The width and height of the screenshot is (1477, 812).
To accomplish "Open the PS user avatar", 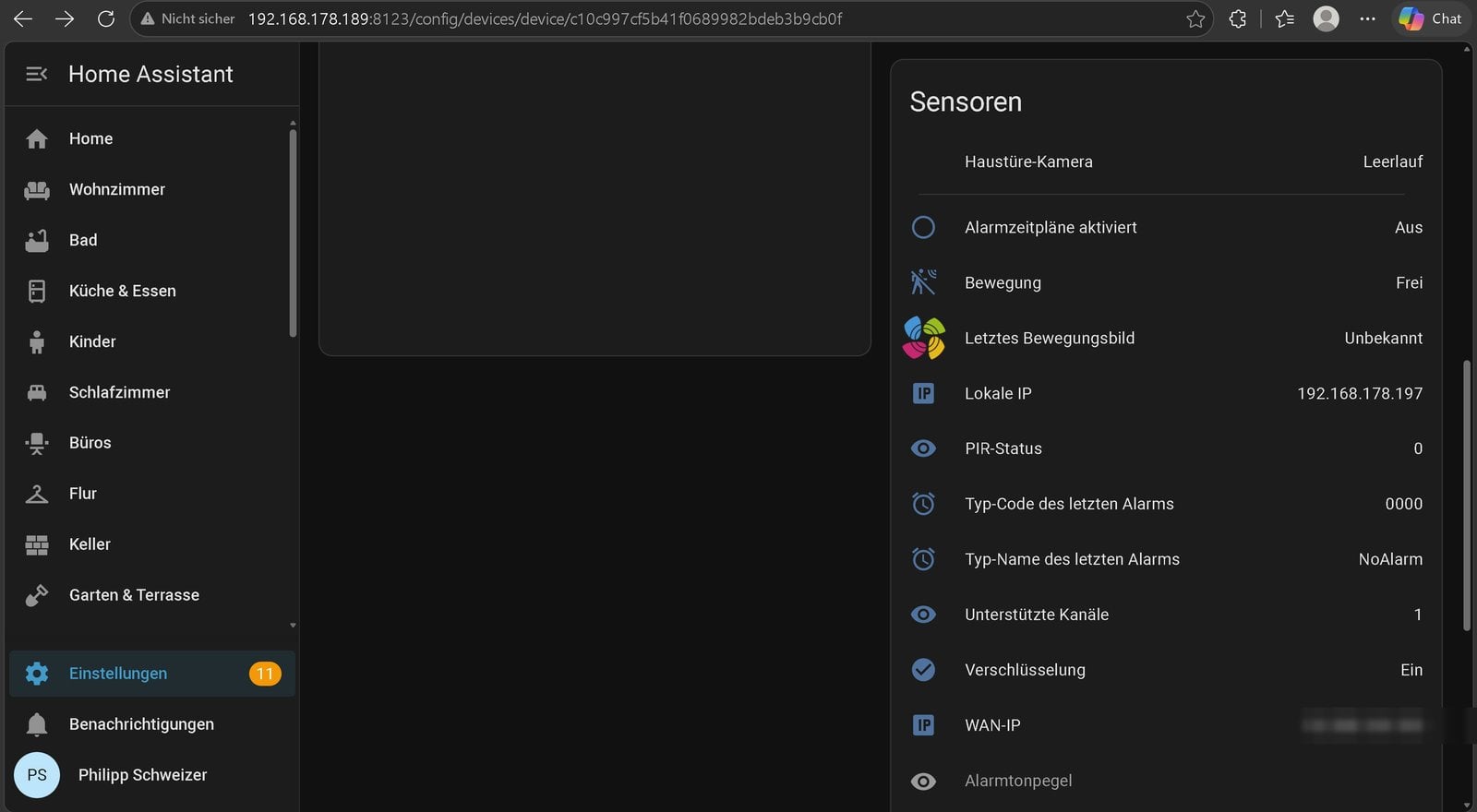I will (x=37, y=775).
